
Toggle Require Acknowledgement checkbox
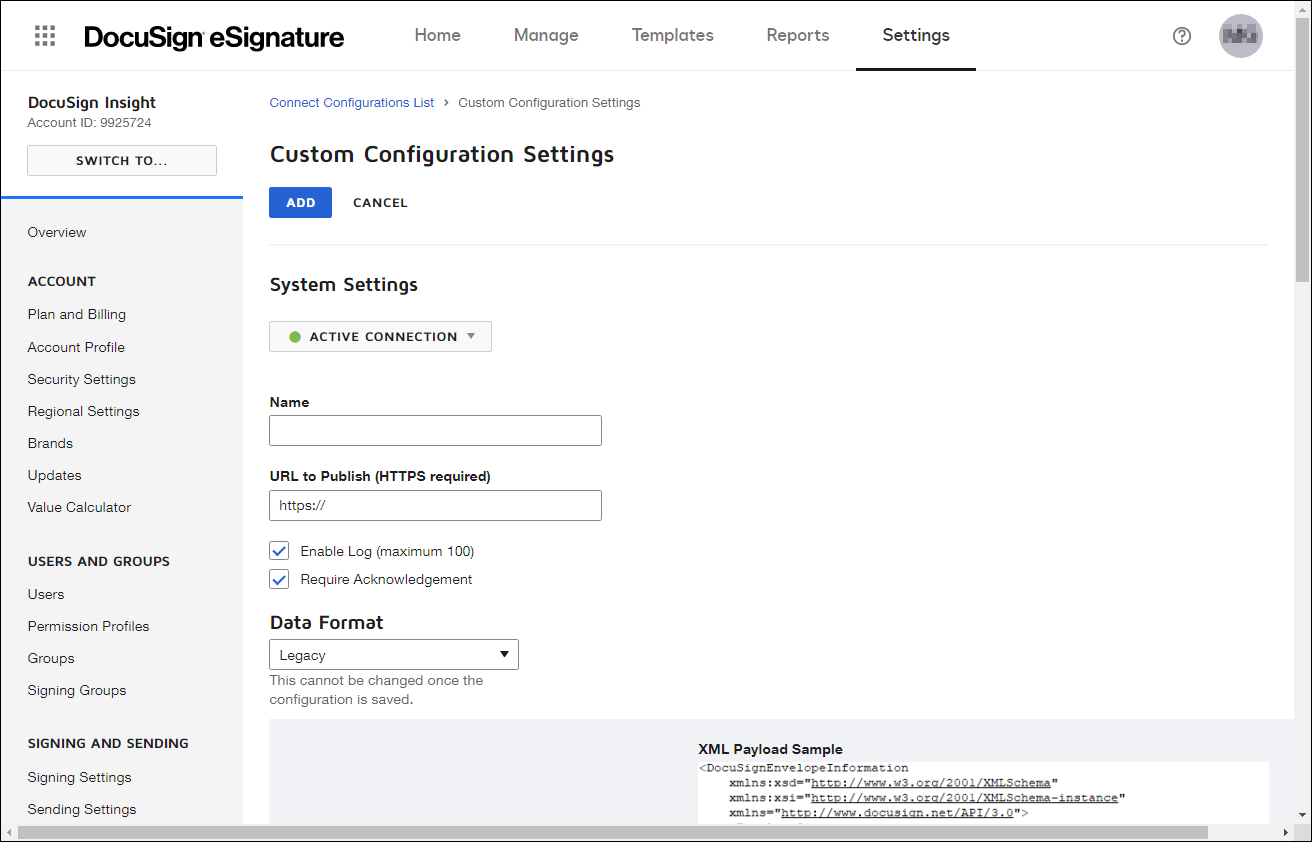point(280,579)
